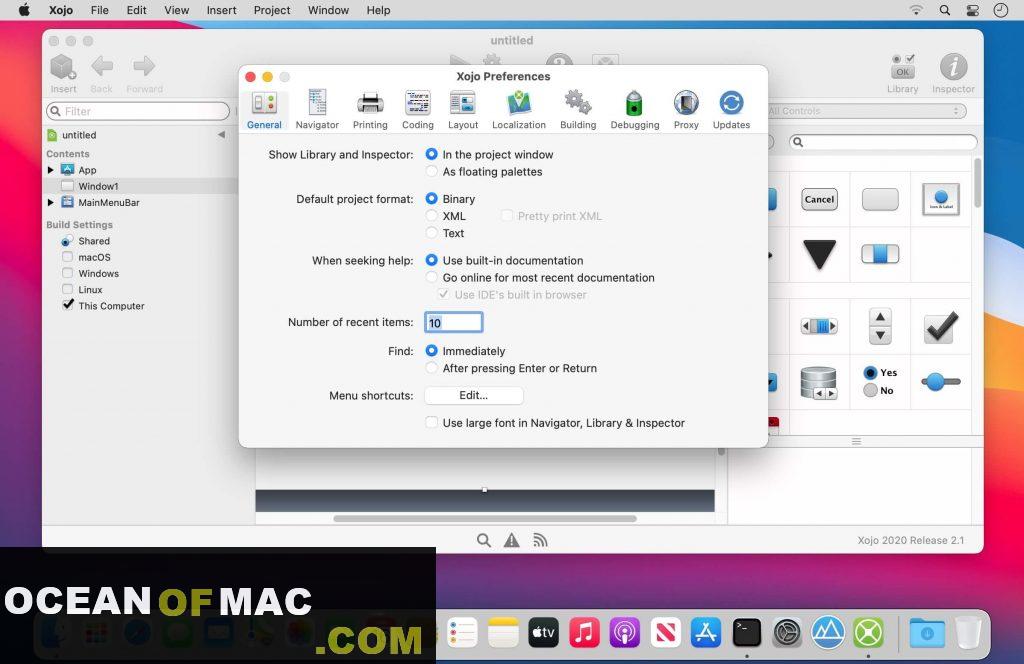Toggle the macOS build target checkbox
The height and width of the screenshot is (664, 1024).
[68, 257]
